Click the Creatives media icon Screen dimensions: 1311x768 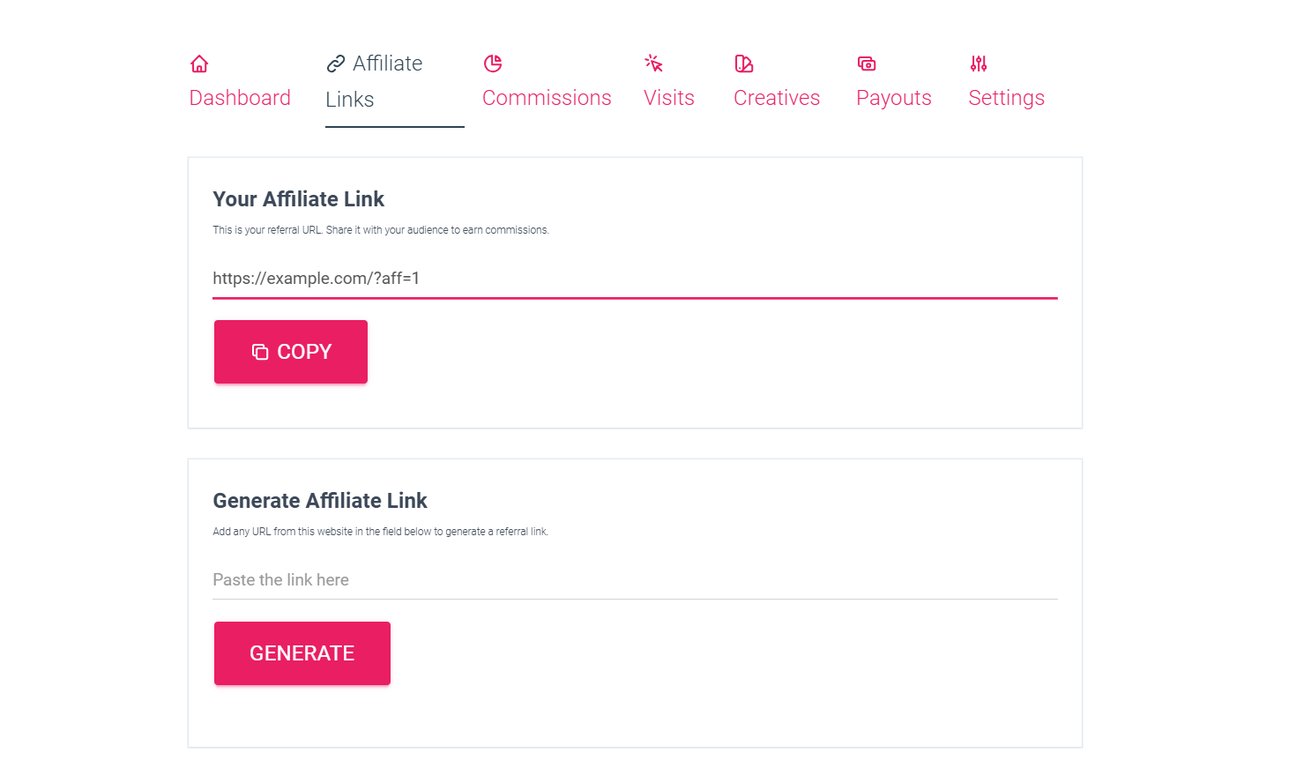[743, 62]
